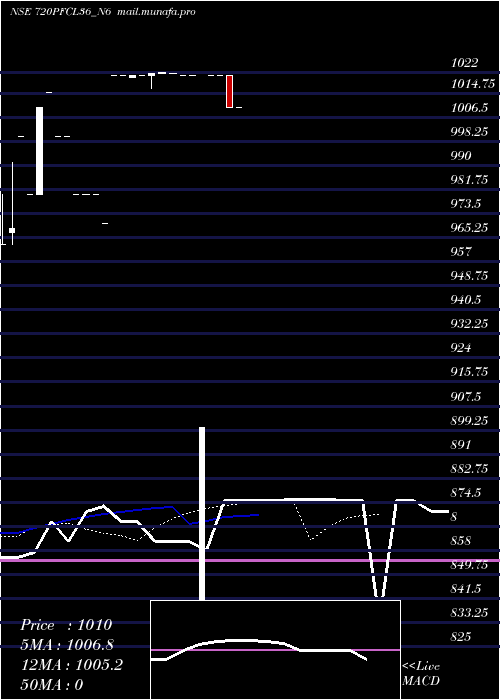Click the 891 price axis label
Screen dimensions: 500x700
pyautogui.click(x=461, y=445)
